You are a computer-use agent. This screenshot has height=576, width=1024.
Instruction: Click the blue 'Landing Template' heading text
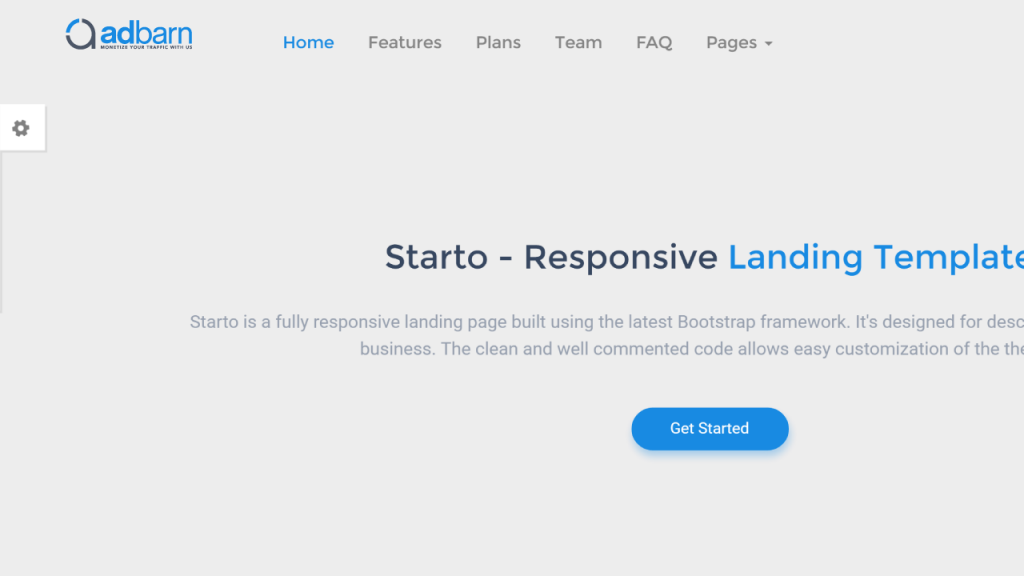[876, 257]
